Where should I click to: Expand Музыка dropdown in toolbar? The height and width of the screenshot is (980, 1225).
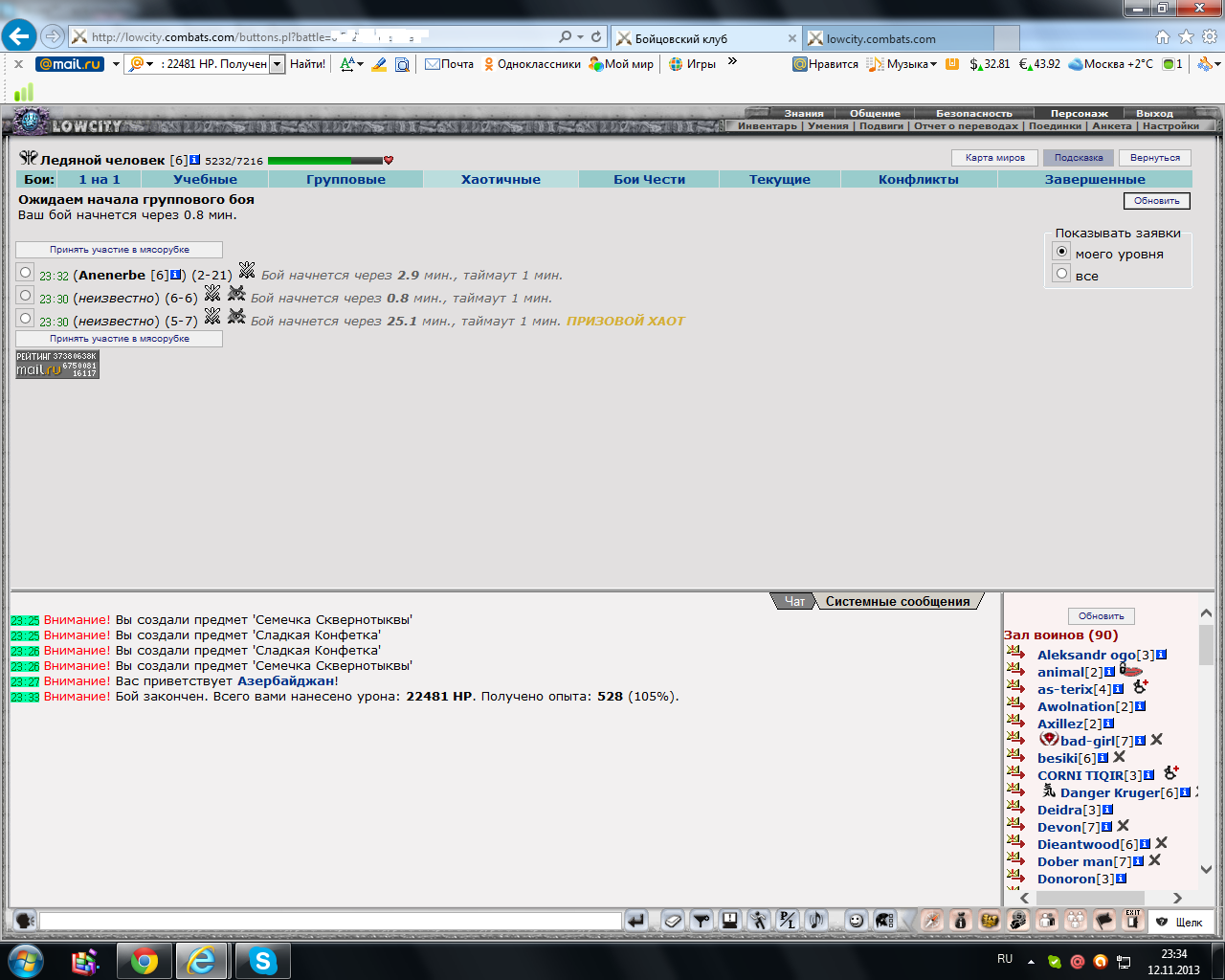(933, 64)
